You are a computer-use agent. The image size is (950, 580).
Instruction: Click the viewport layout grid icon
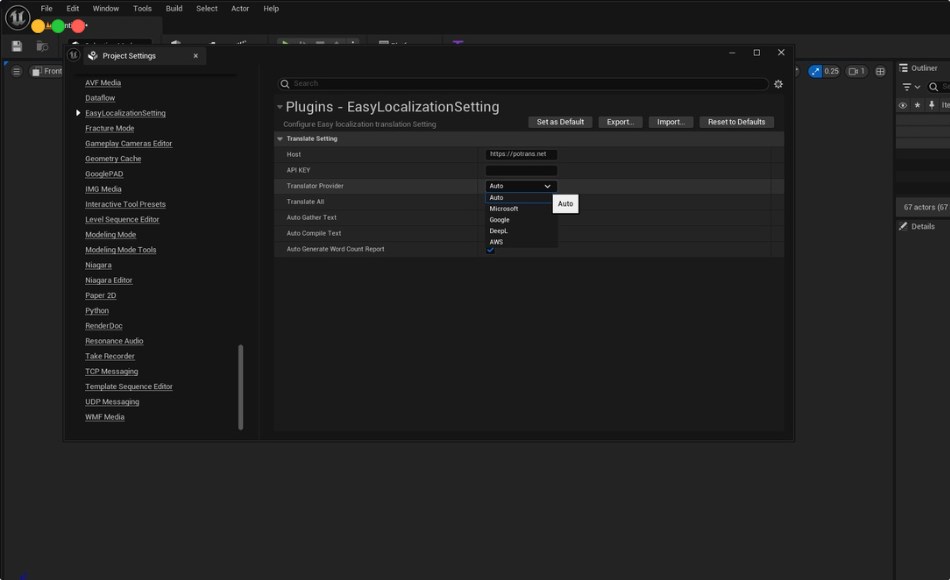[x=880, y=71]
